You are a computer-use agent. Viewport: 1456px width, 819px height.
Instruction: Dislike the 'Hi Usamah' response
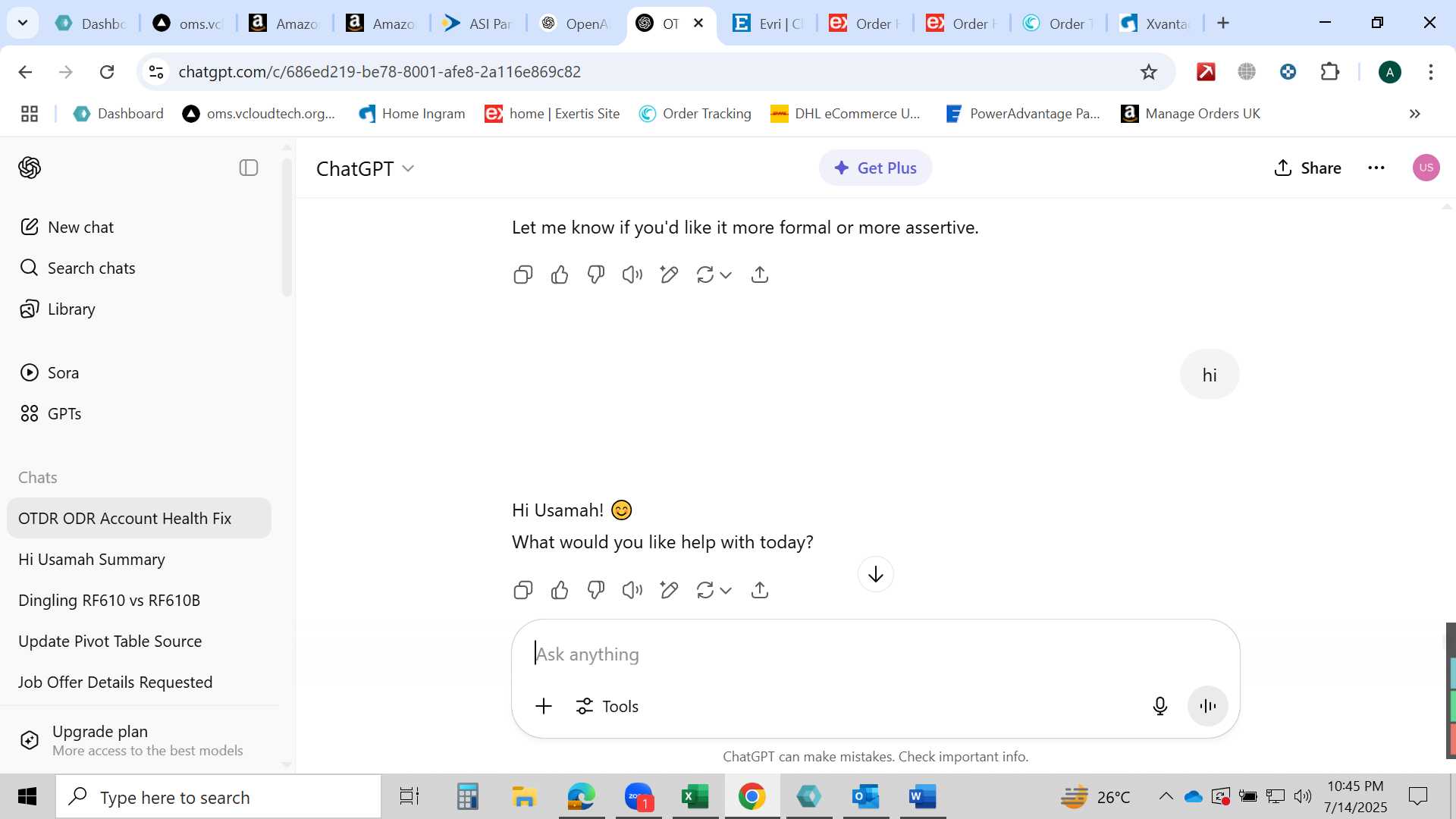click(x=596, y=590)
